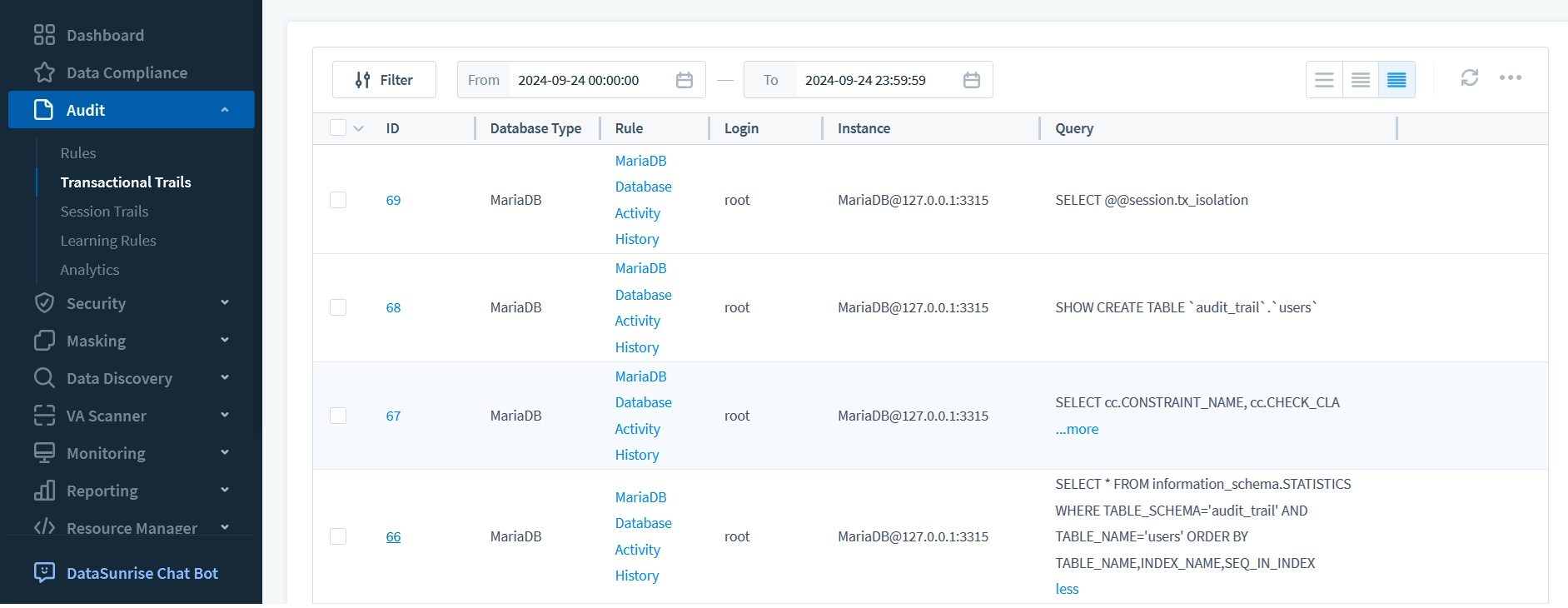Switch to the compact dense row view
The image size is (1568, 608).
point(1396,80)
